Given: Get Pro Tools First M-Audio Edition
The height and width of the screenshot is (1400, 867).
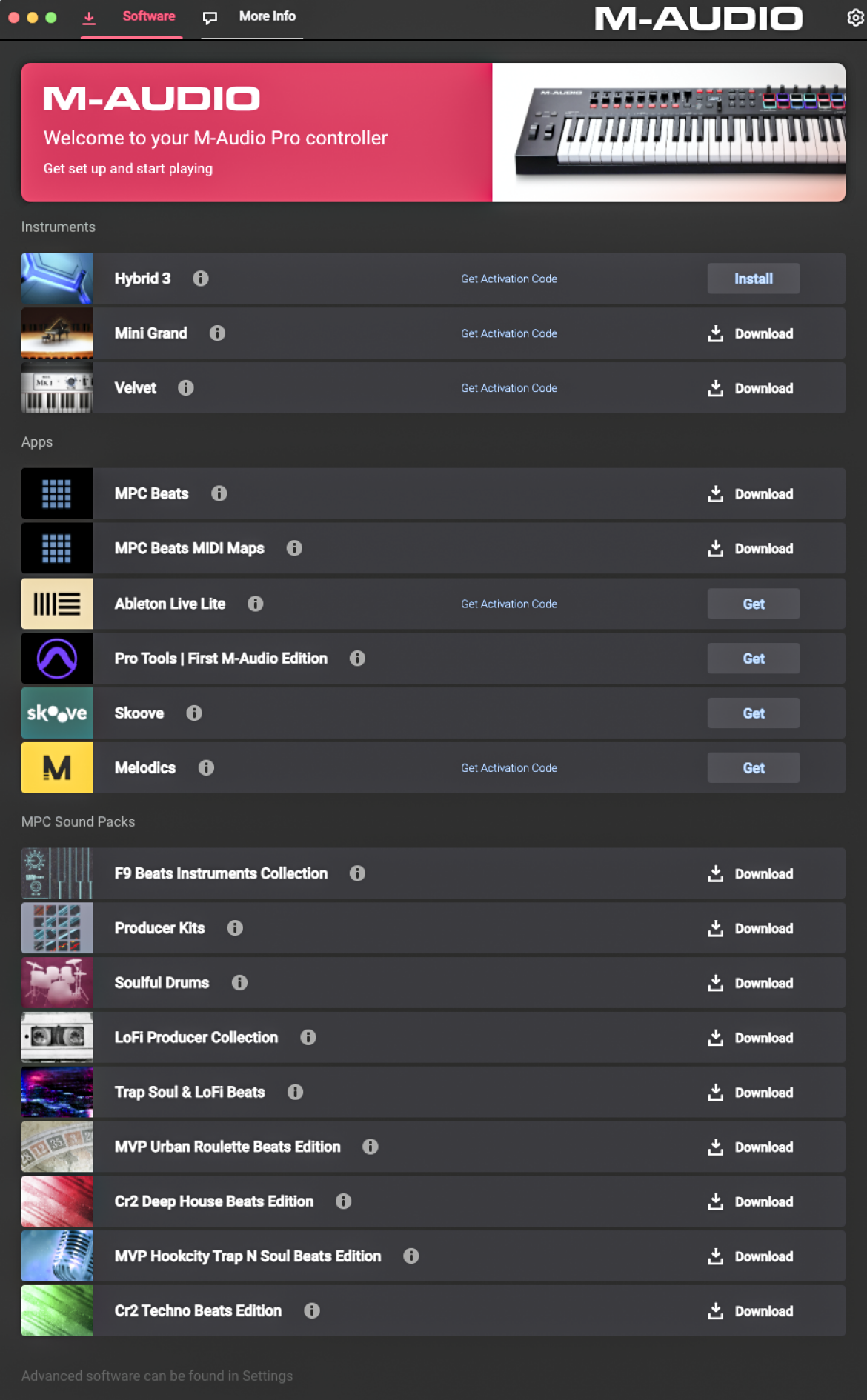Looking at the screenshot, I should coord(754,659).
